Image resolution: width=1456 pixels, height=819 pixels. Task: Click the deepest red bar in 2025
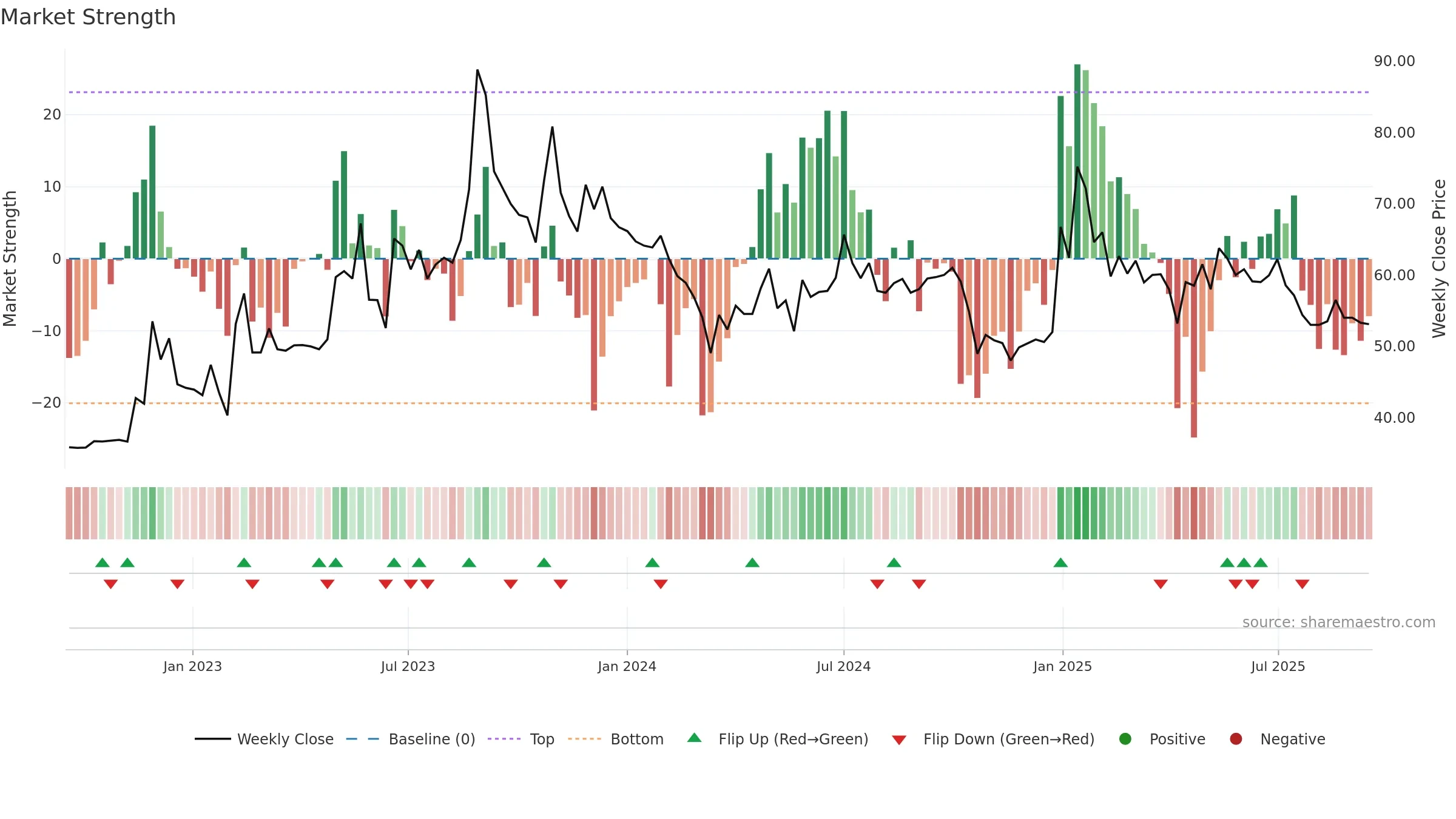coord(1194,348)
